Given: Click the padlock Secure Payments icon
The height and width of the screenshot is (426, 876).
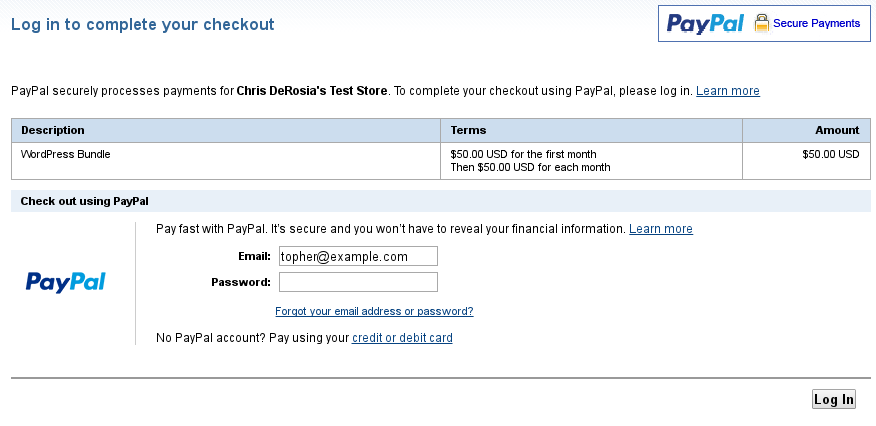Looking at the screenshot, I should pos(762,23).
